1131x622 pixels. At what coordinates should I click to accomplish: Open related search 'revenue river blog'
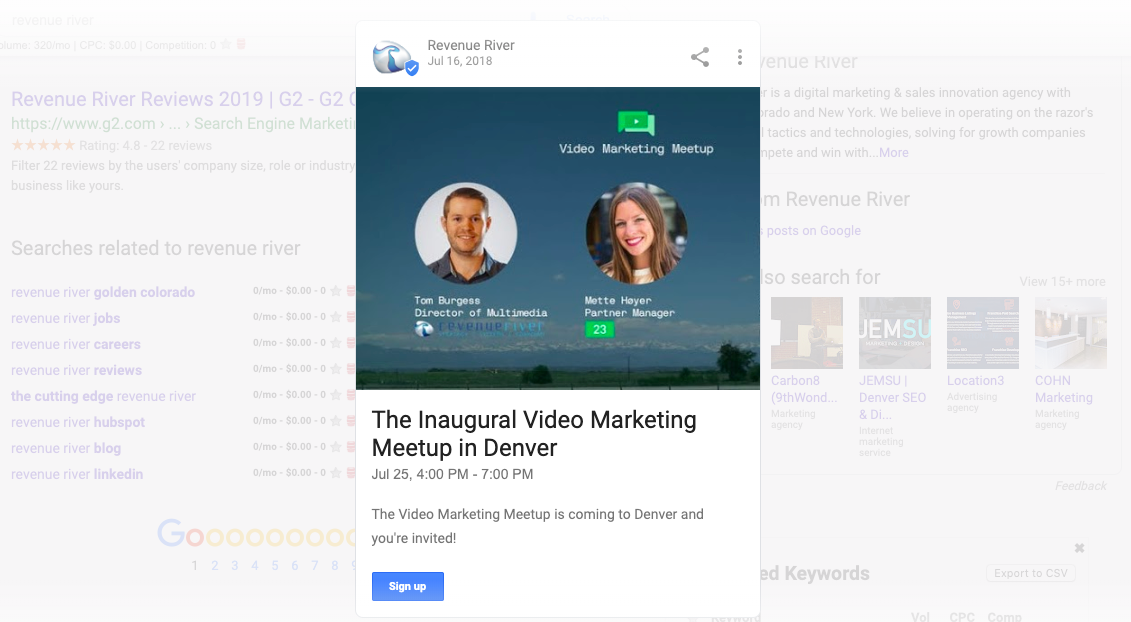(x=66, y=448)
